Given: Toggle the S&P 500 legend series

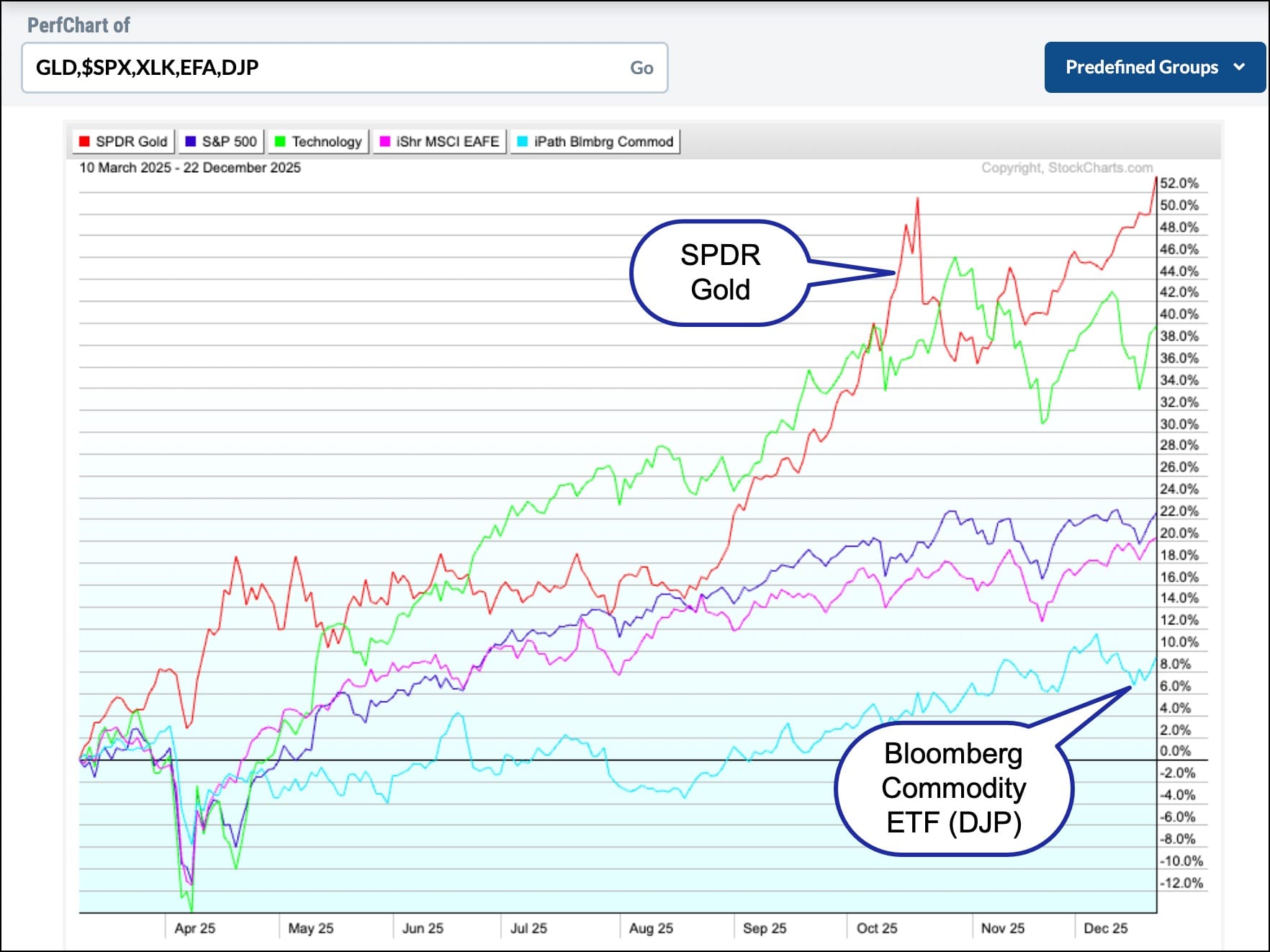Looking at the screenshot, I should (222, 142).
